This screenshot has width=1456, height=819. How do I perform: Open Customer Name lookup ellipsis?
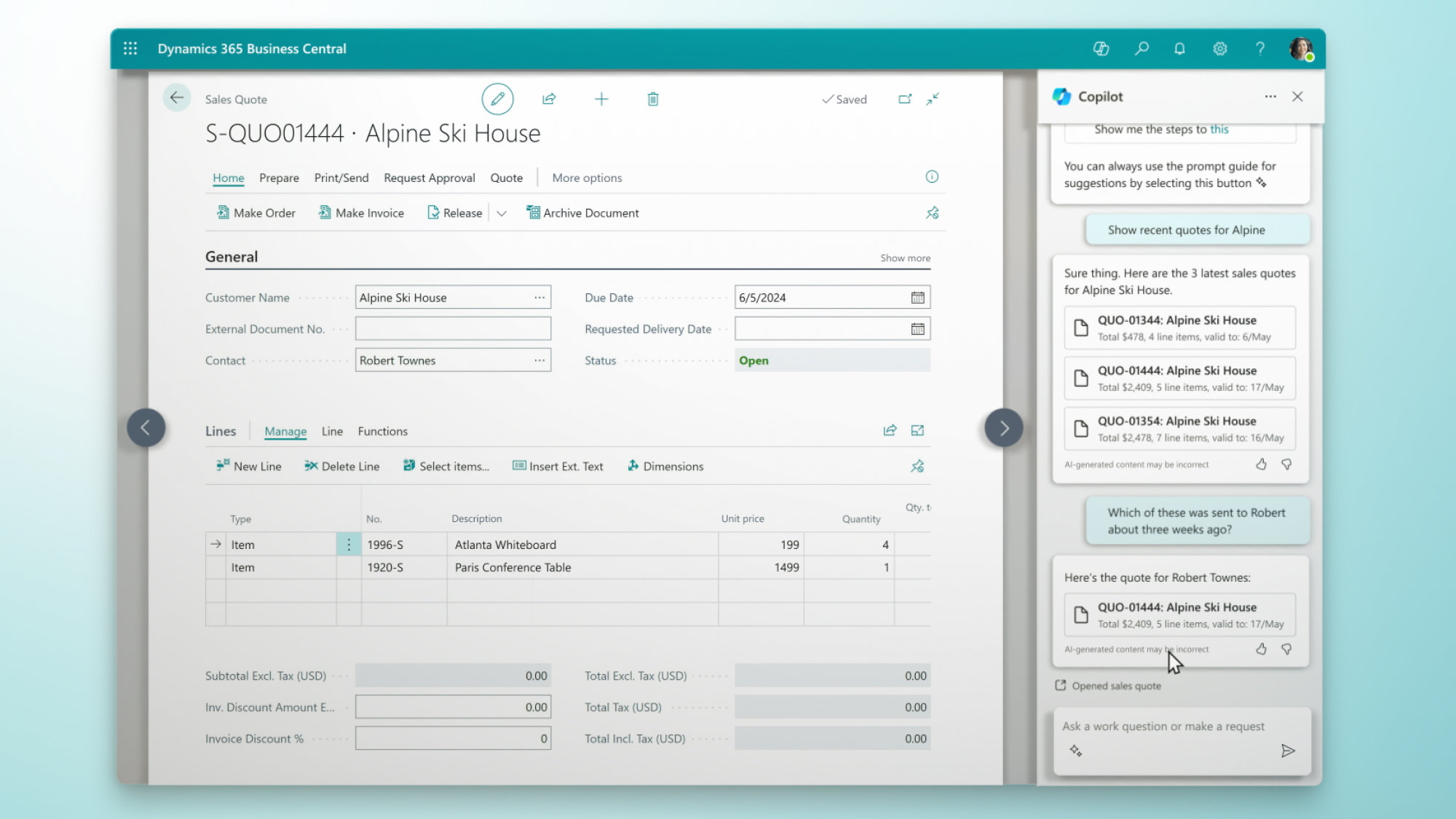(x=539, y=298)
